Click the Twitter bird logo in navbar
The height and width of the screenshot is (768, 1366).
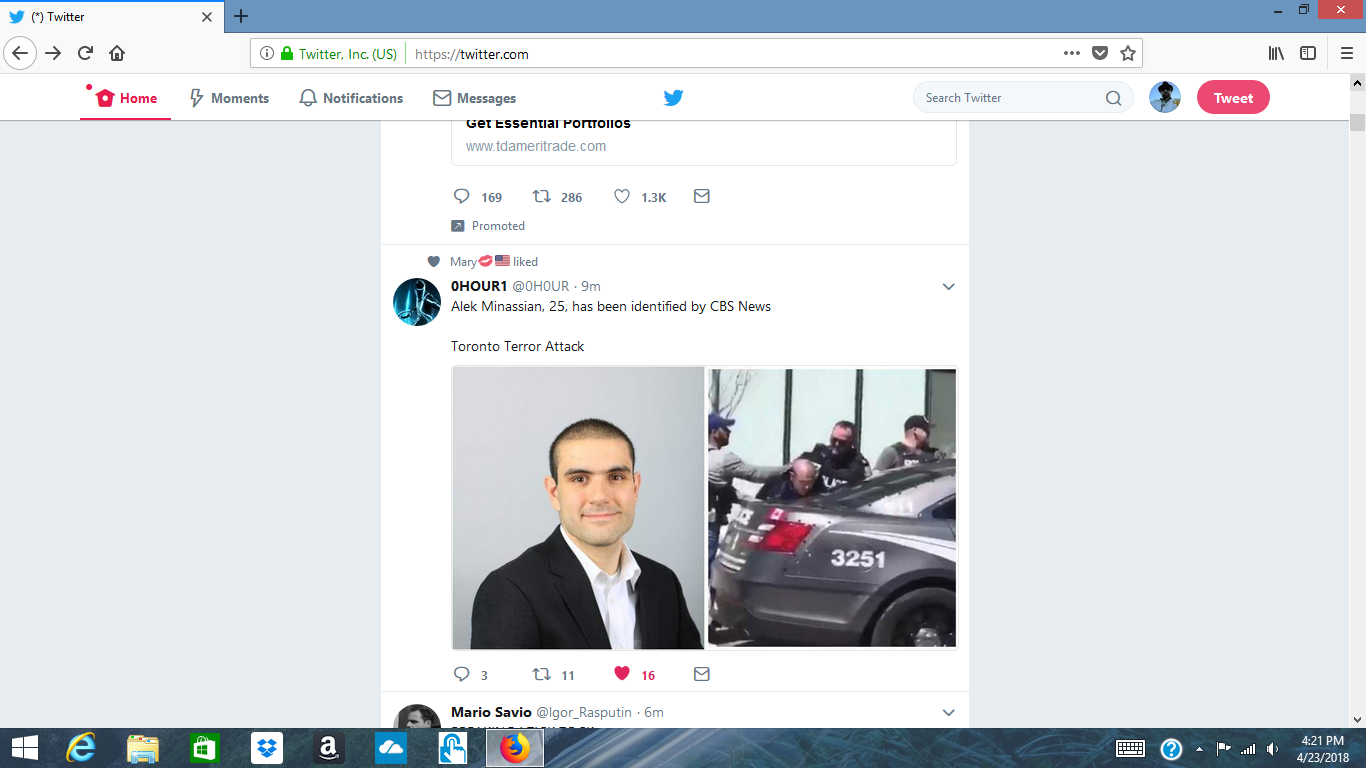coord(673,98)
